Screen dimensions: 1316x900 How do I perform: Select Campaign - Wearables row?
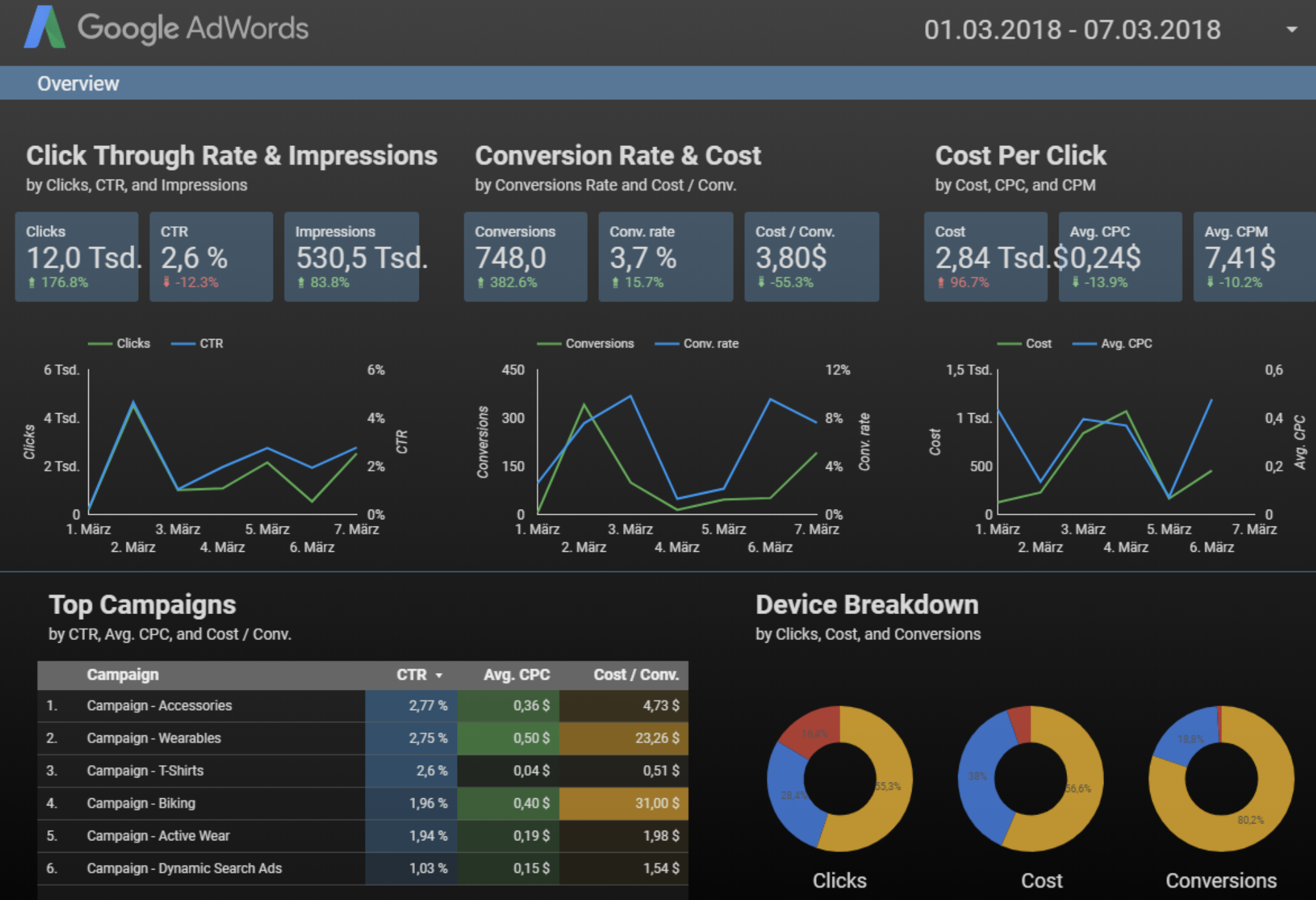(x=154, y=738)
